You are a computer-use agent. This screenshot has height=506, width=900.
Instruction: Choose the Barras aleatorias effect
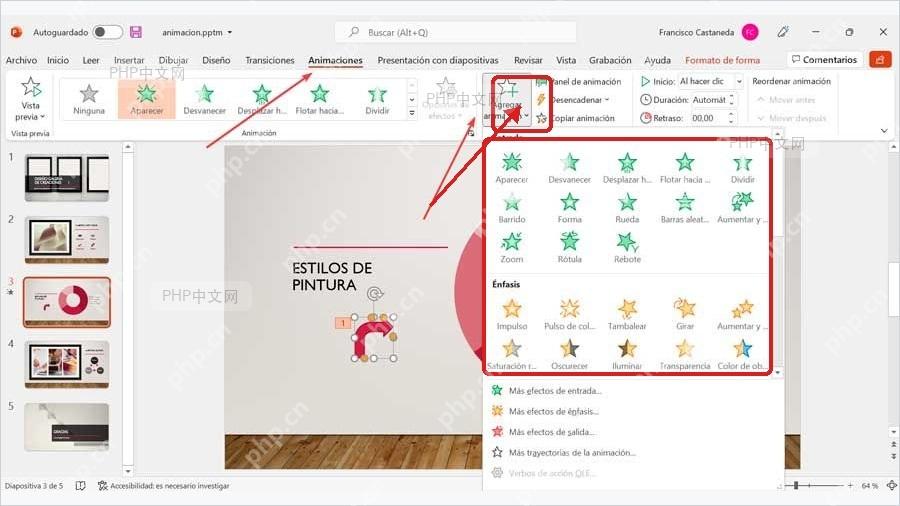(x=685, y=208)
